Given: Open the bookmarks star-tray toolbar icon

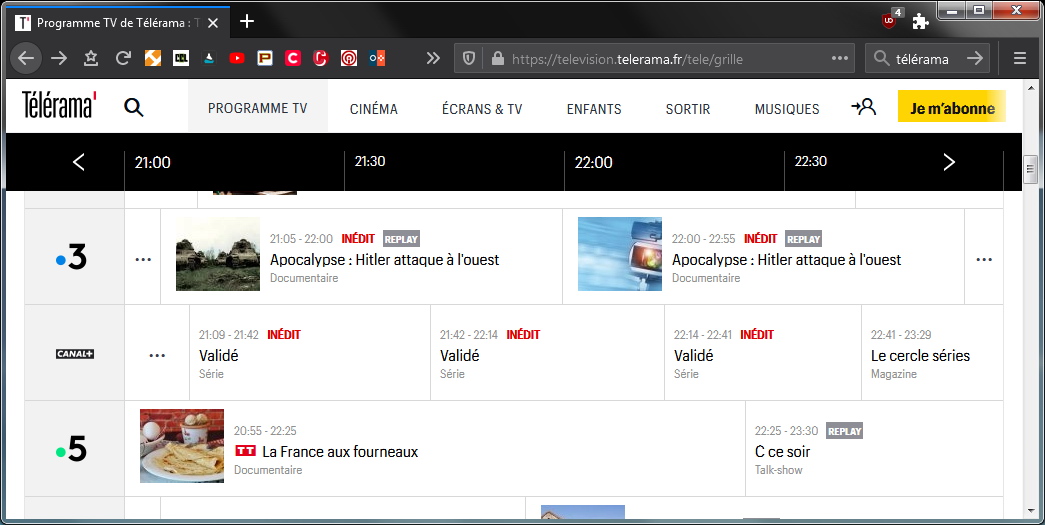Looking at the screenshot, I should click(91, 58).
